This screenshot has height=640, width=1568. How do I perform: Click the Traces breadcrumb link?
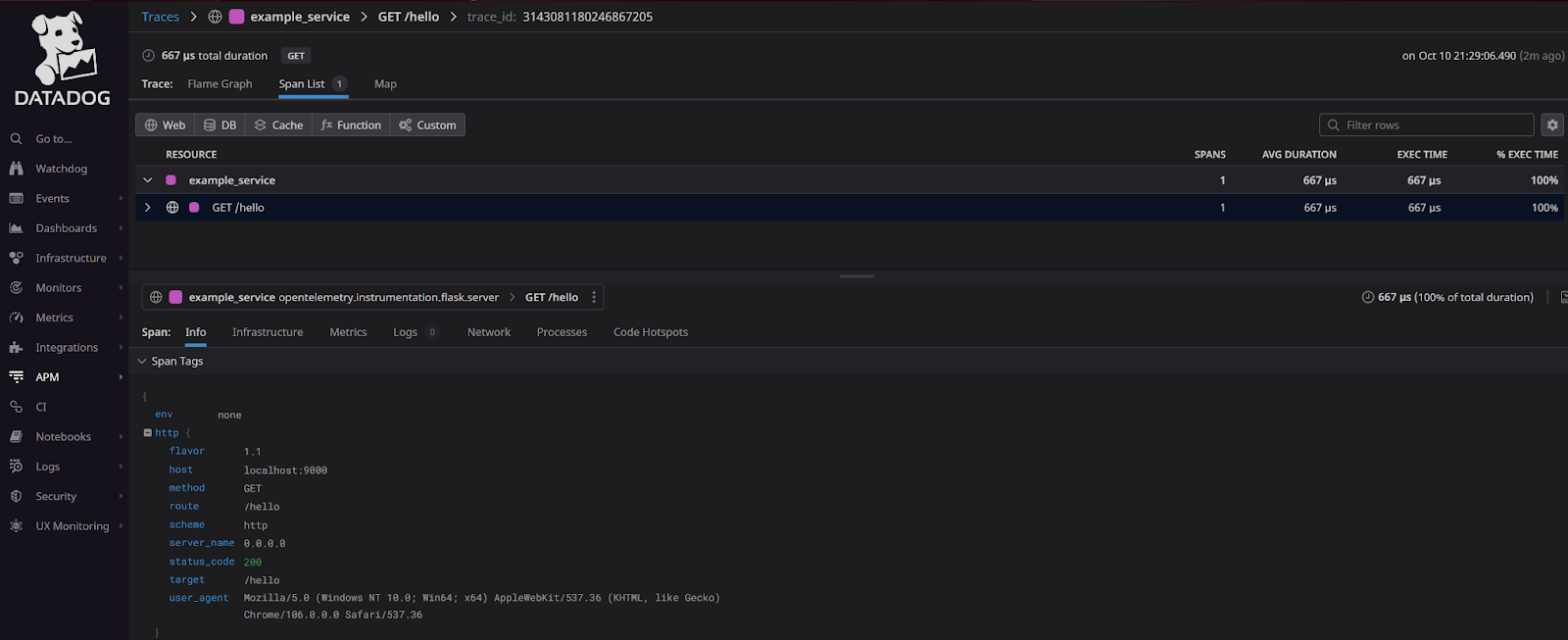point(160,17)
